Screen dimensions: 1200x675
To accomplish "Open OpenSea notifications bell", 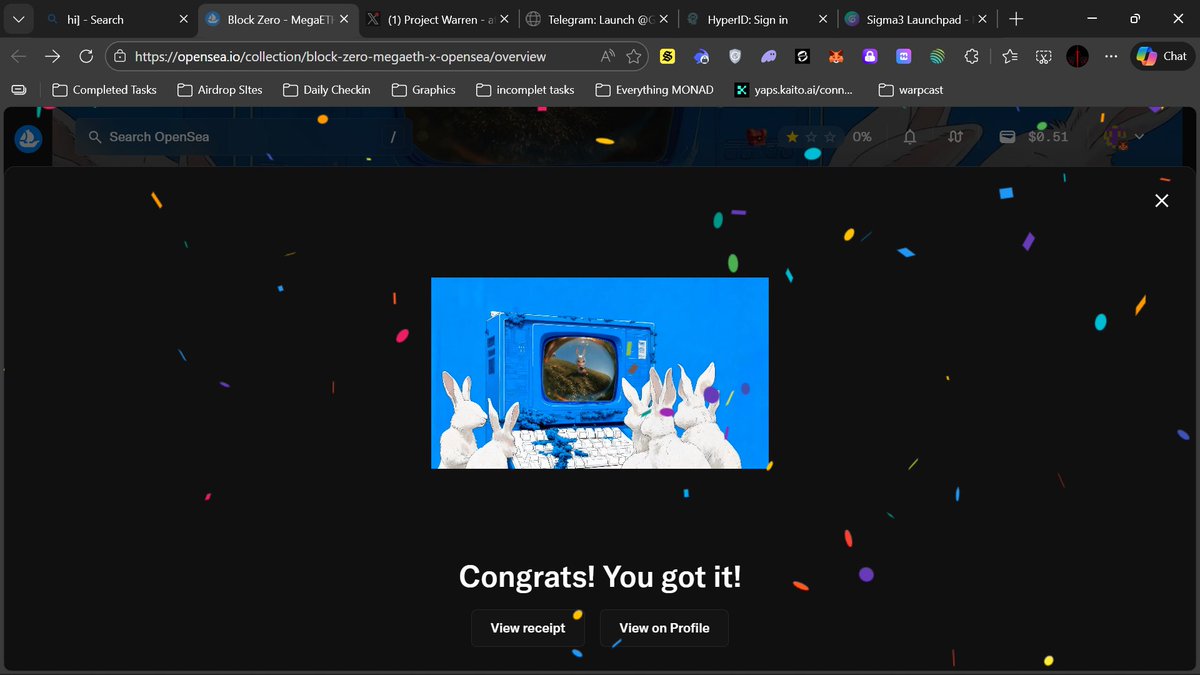I will [910, 137].
